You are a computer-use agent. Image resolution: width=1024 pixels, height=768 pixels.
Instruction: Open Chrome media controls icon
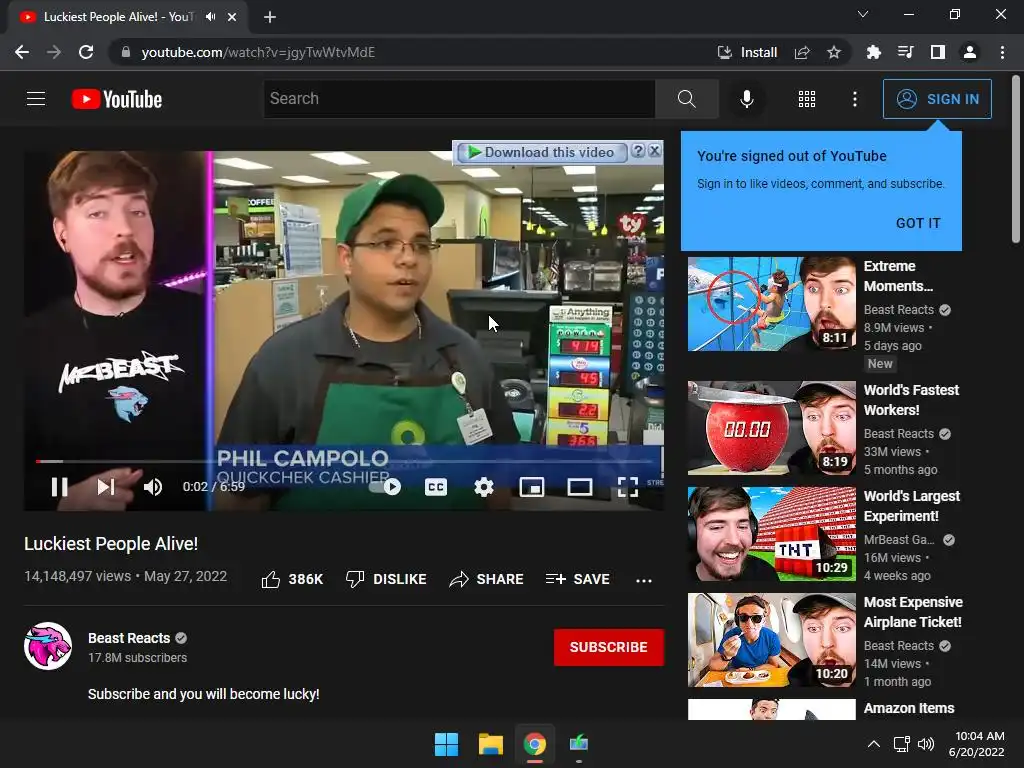(905, 52)
